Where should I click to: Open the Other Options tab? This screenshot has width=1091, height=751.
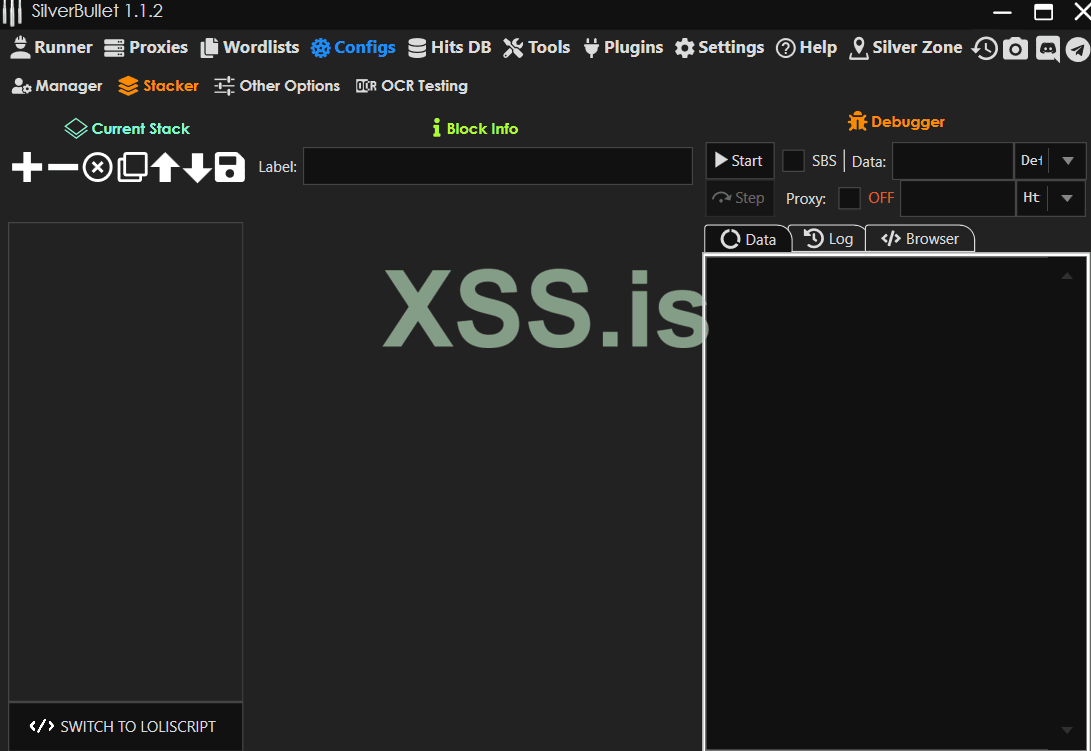pyautogui.click(x=277, y=86)
